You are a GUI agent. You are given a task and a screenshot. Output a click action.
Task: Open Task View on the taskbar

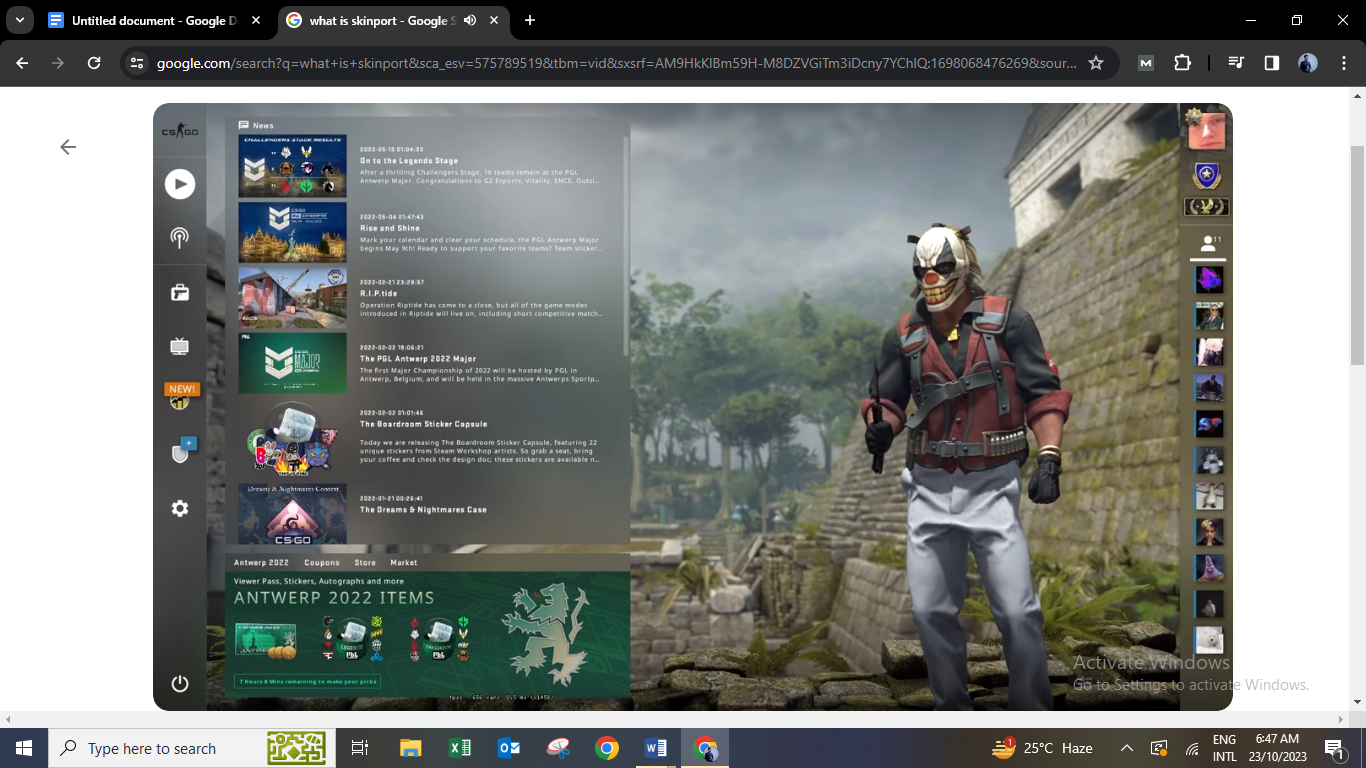coord(360,748)
